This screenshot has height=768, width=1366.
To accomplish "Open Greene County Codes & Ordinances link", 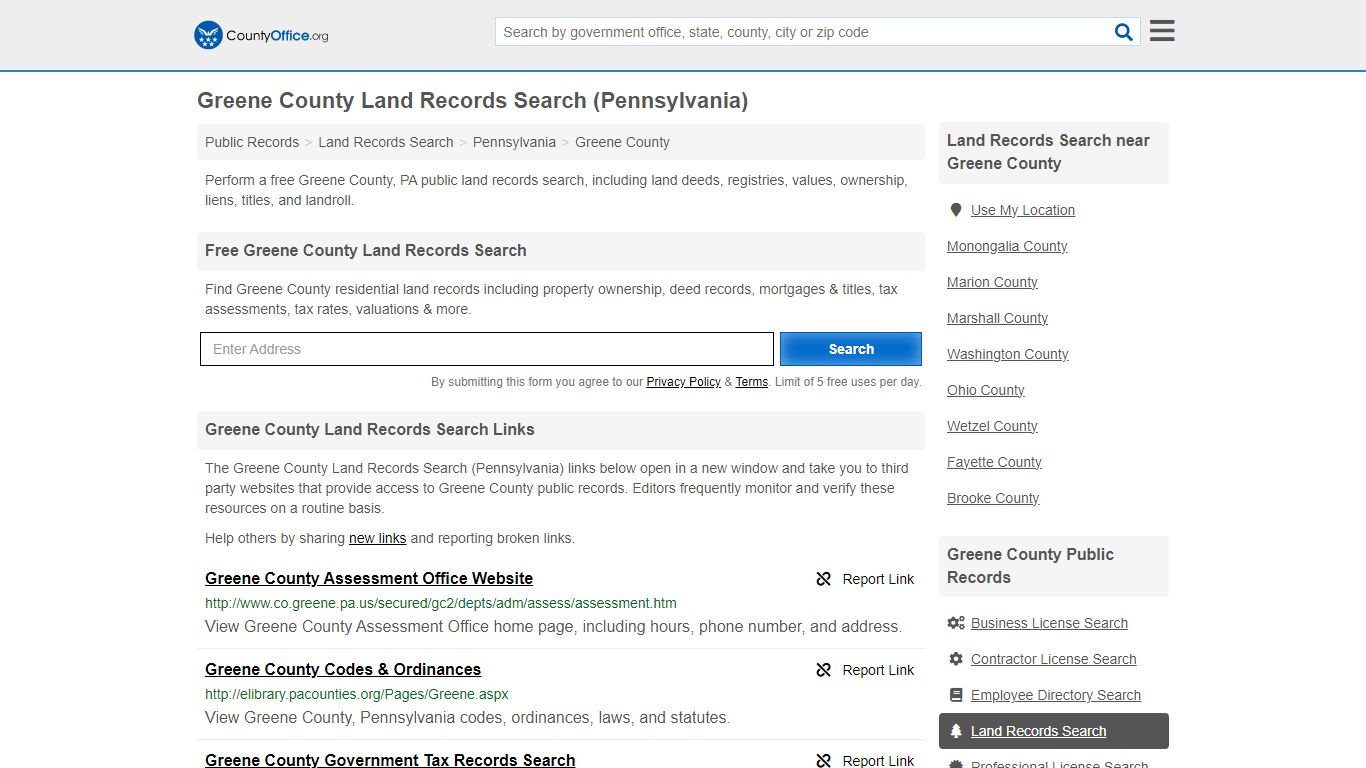I will 343,669.
